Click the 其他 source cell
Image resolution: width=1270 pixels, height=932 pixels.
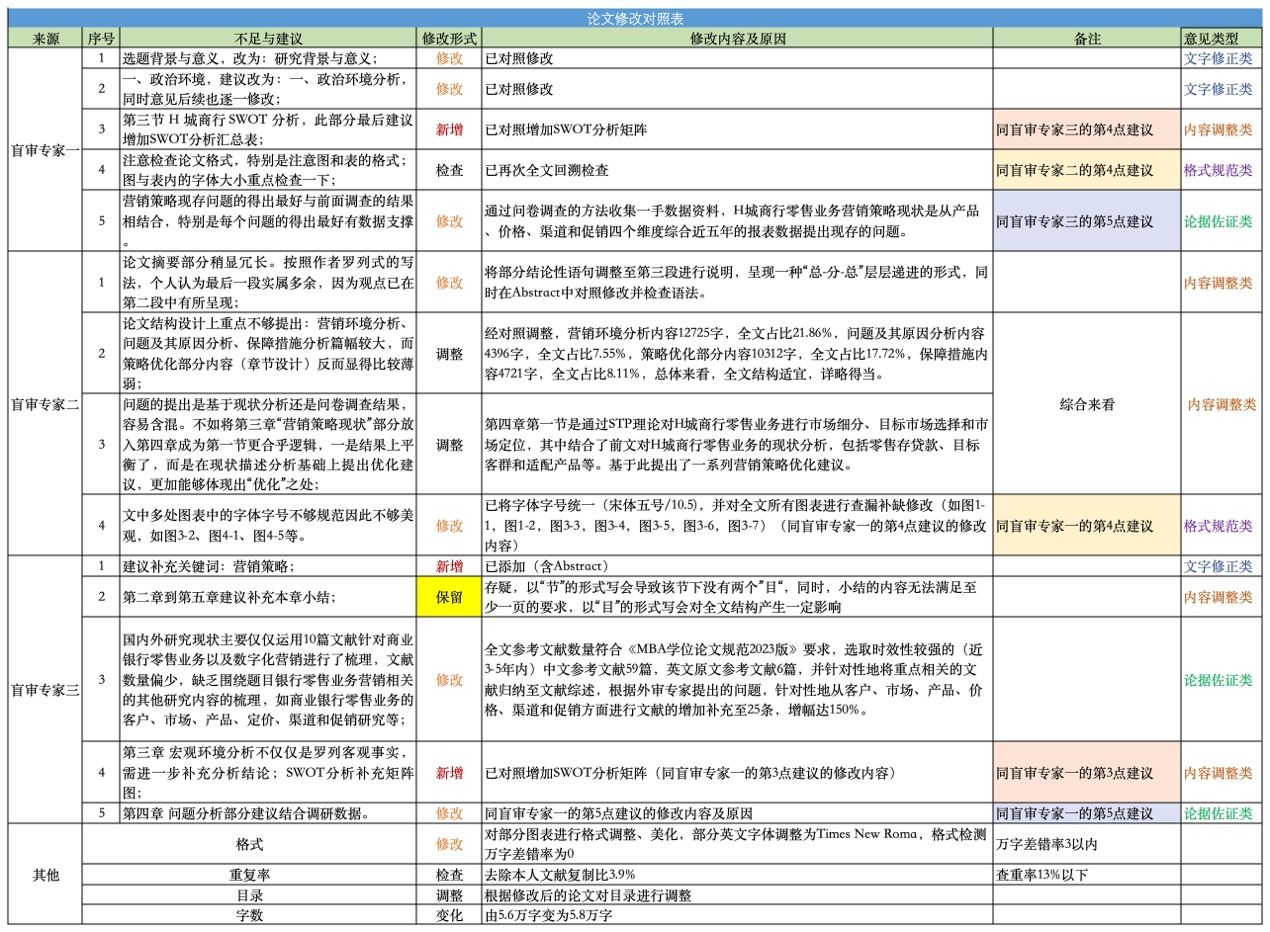[46, 874]
